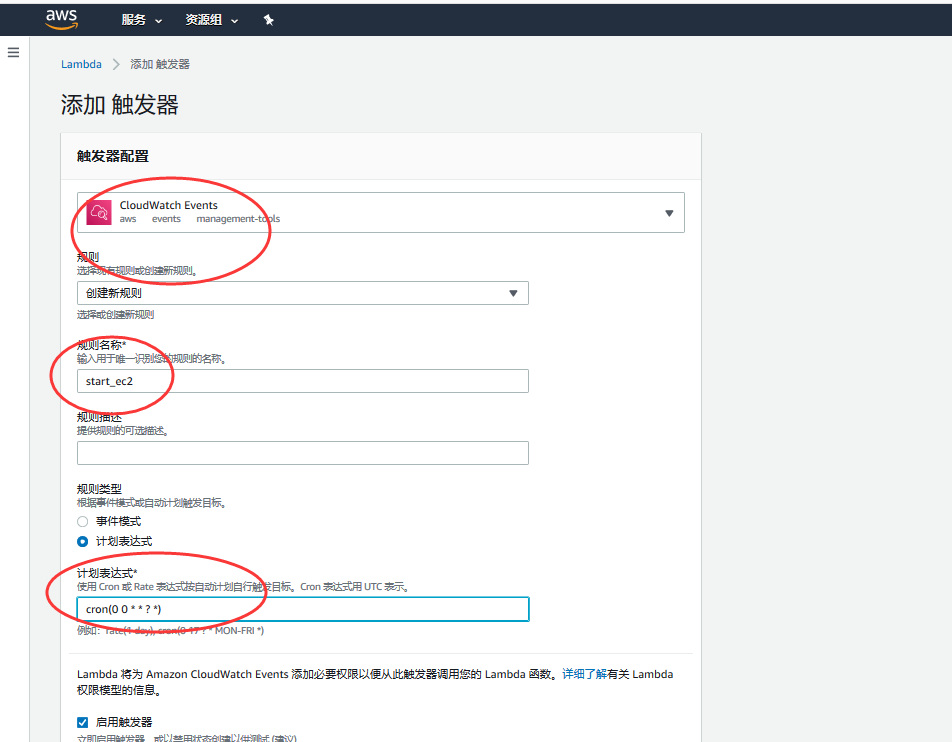Click the pin shortcut icon in header

tap(268, 20)
